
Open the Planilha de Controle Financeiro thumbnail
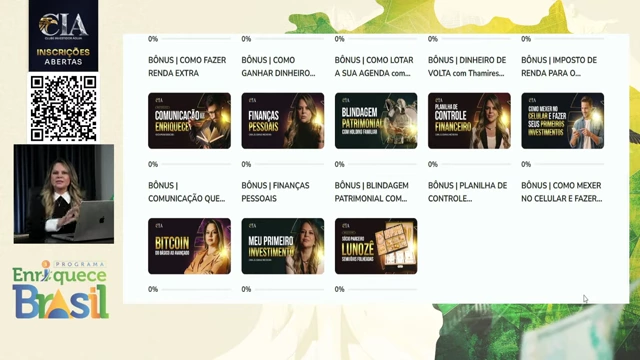tap(469, 121)
